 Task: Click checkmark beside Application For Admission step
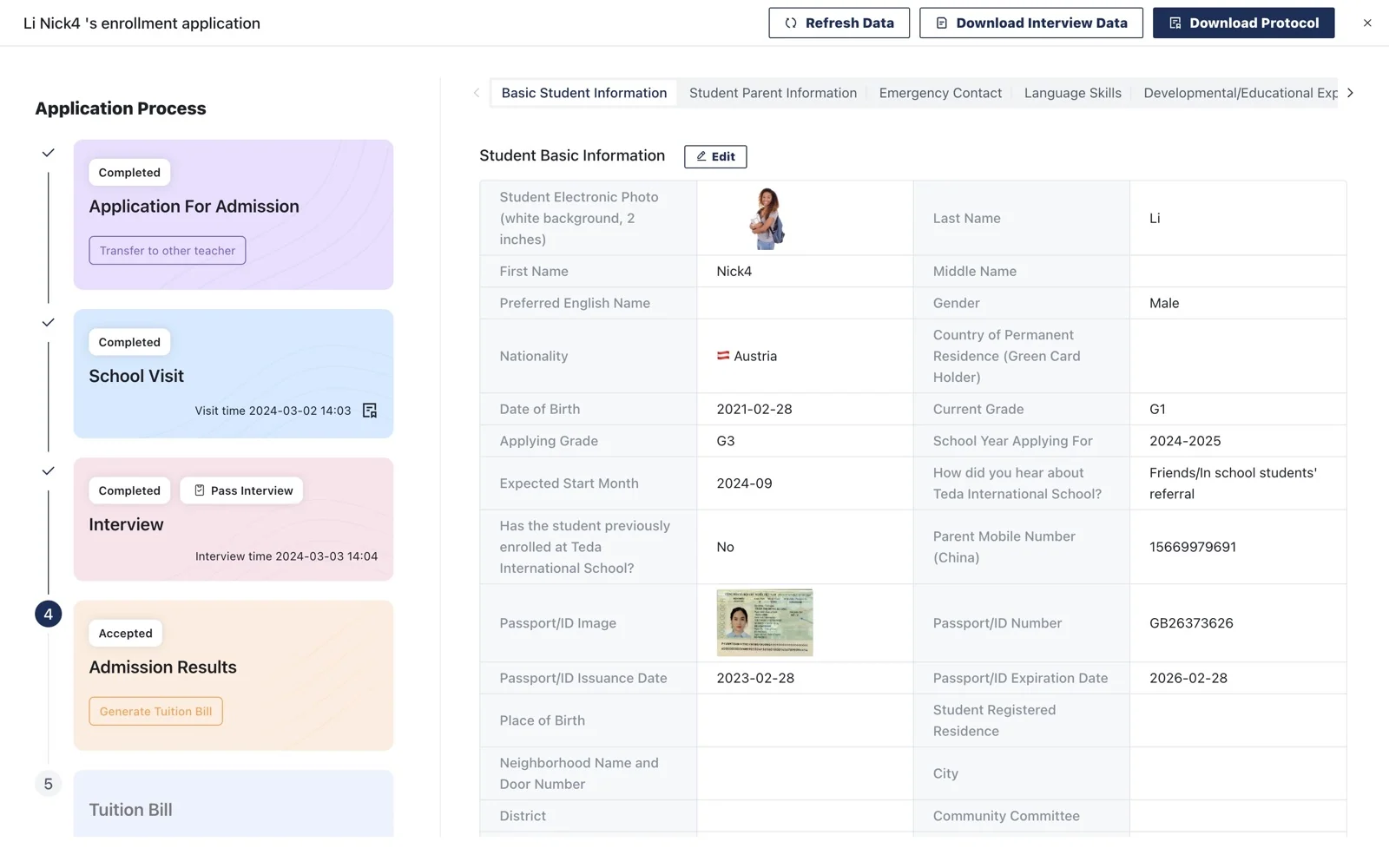(x=49, y=153)
